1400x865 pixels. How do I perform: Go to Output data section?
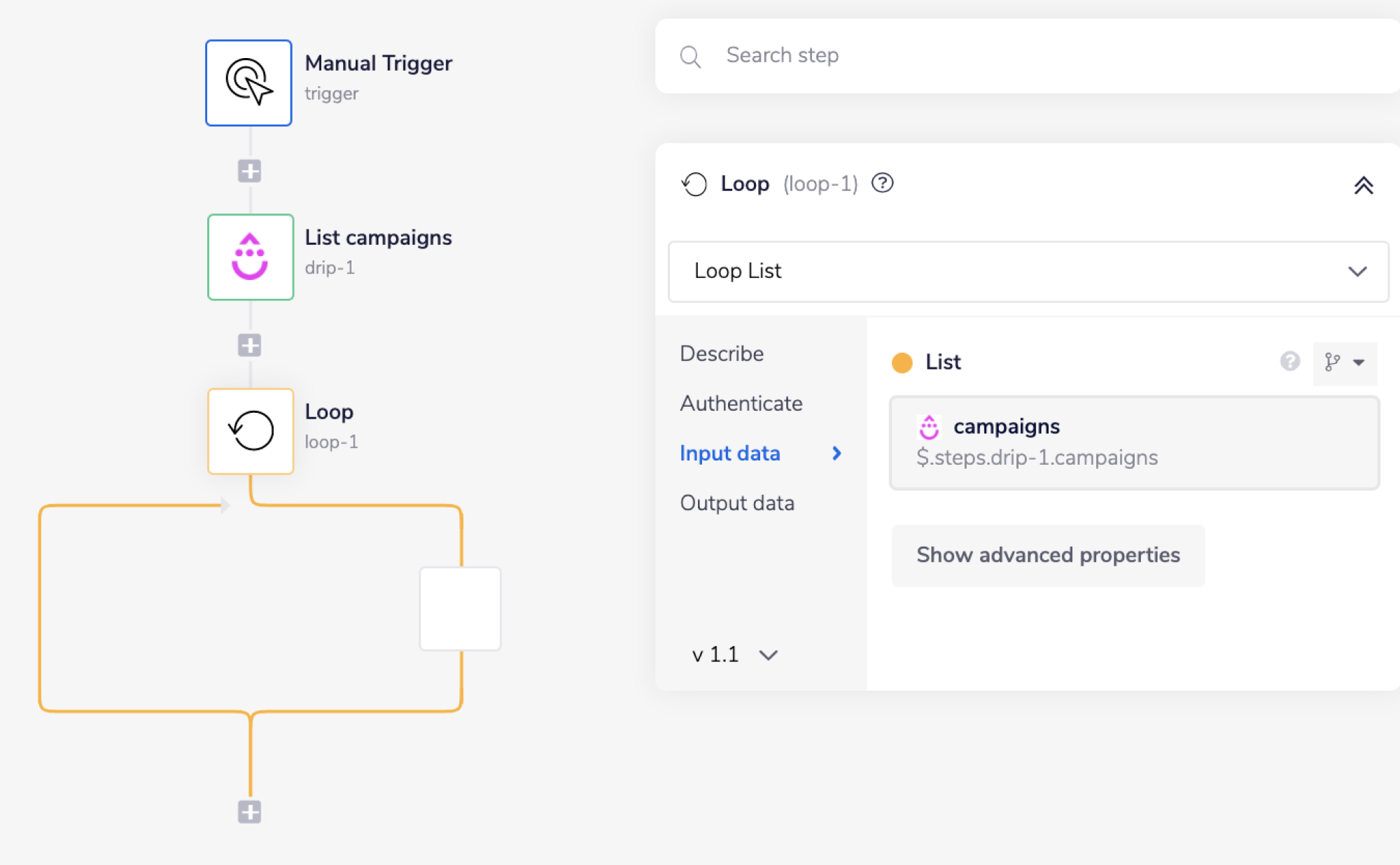(736, 502)
